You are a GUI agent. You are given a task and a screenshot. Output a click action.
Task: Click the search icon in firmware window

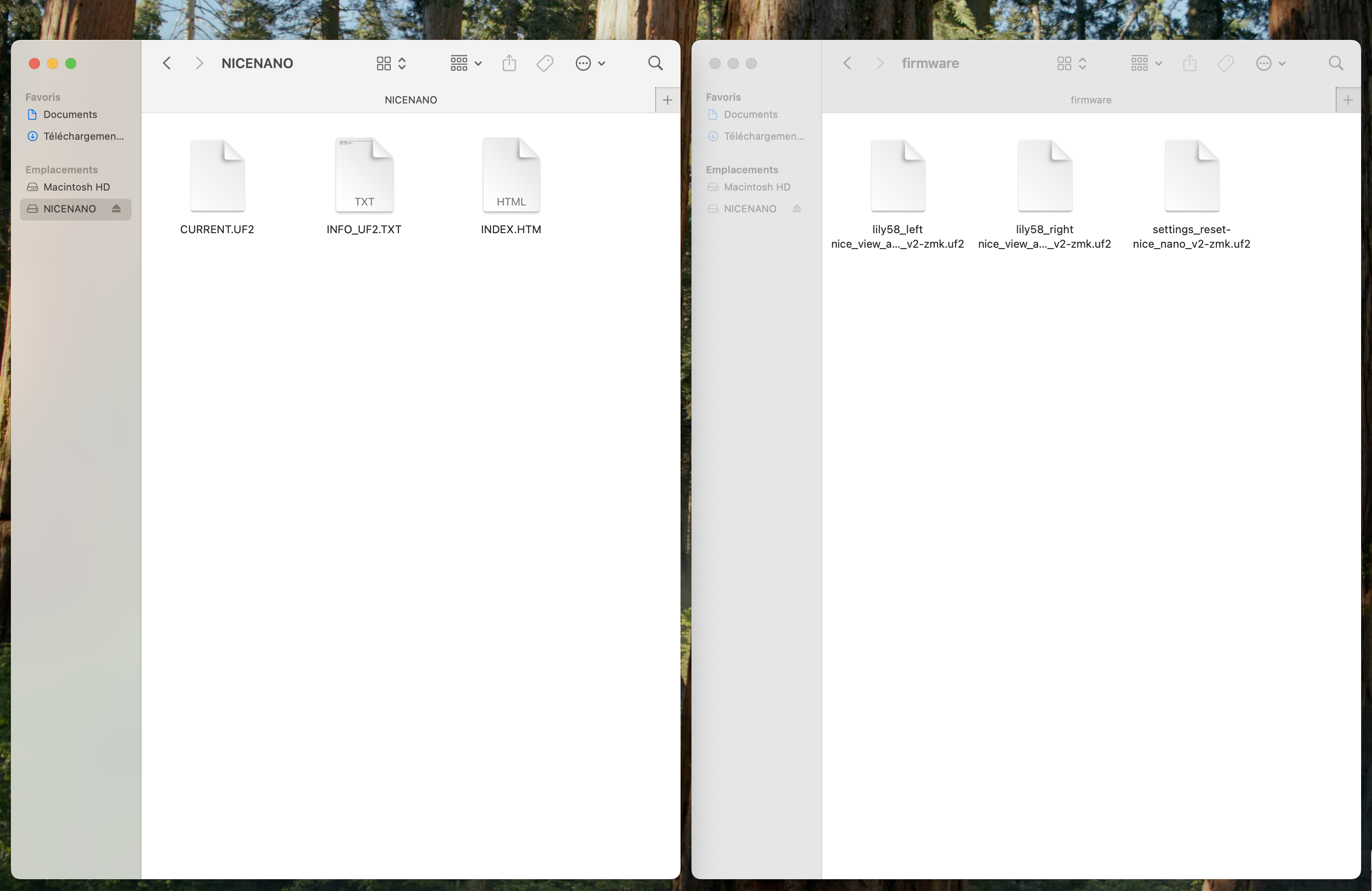click(x=1335, y=63)
